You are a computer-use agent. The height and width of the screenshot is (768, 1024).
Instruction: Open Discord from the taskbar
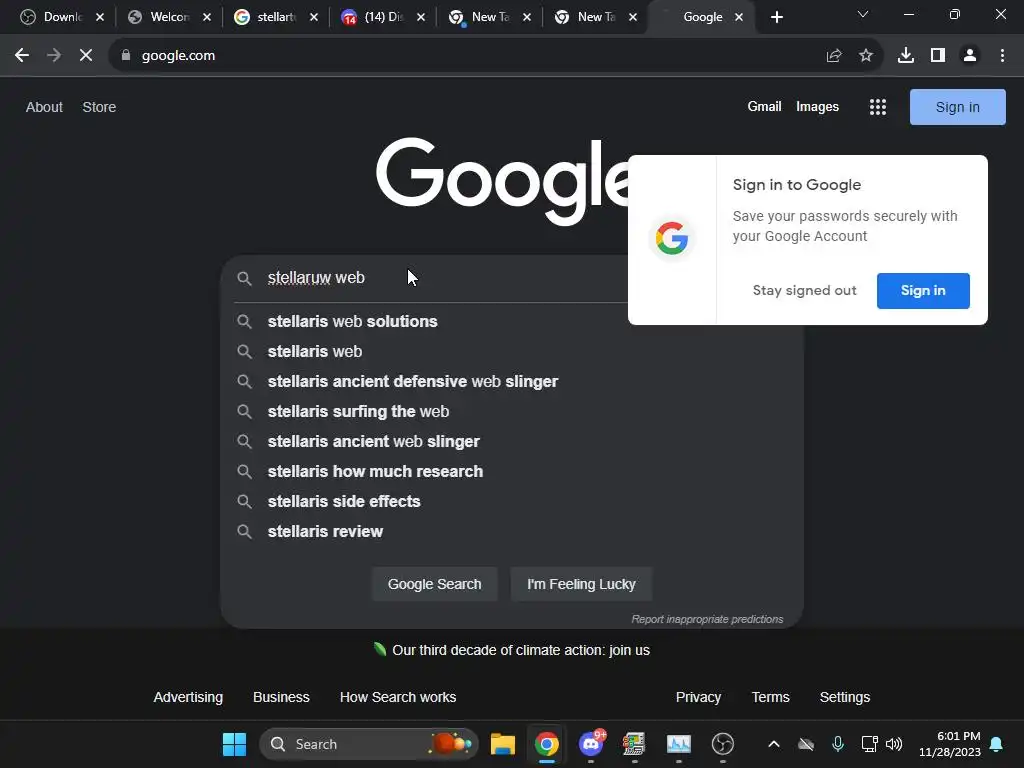[592, 744]
